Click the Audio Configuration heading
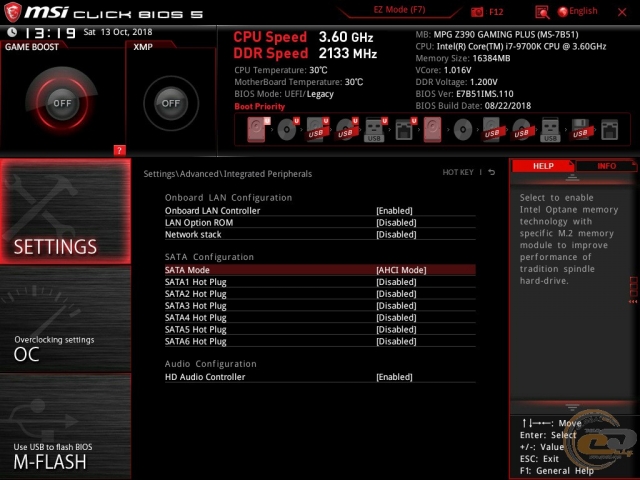This screenshot has width=640, height=480. 211,364
